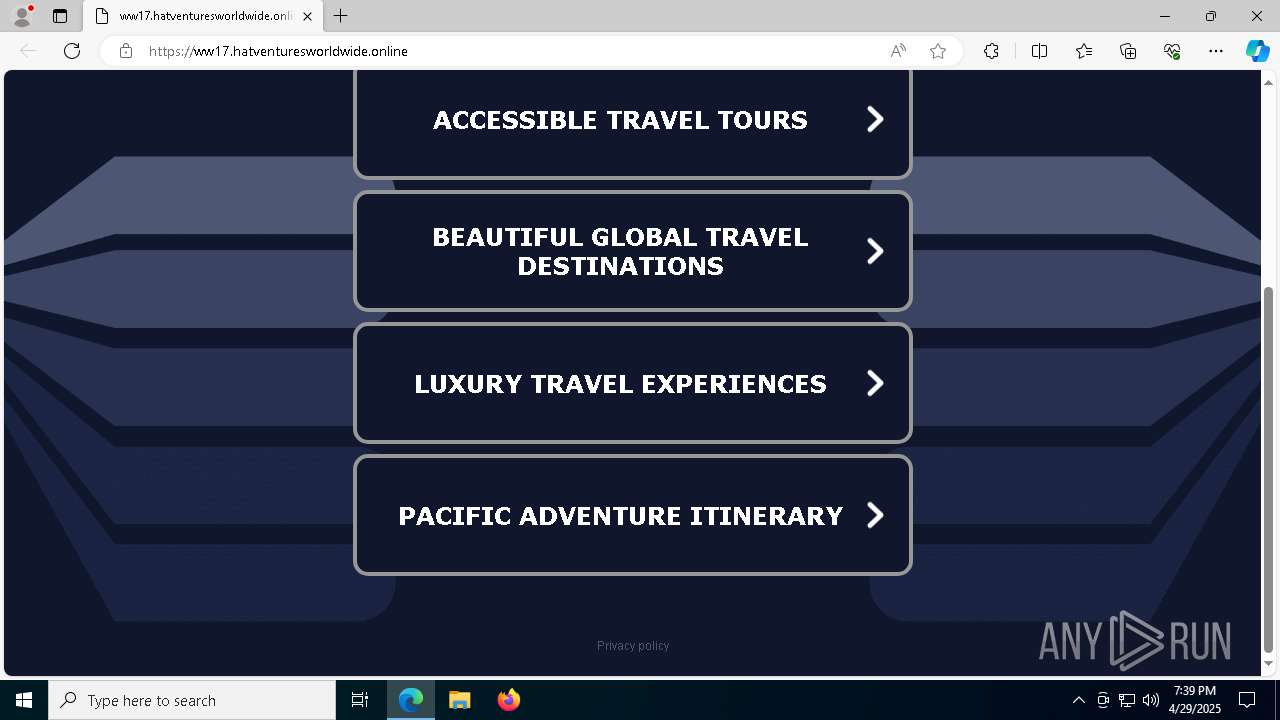Open a new browser tab
The height and width of the screenshot is (720, 1280).
[x=341, y=16]
